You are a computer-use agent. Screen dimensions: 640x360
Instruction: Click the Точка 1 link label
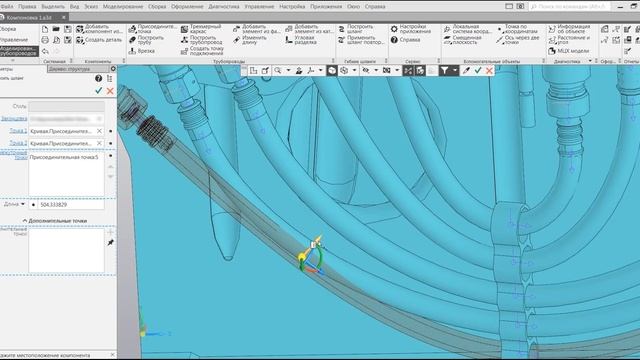[x=18, y=131]
